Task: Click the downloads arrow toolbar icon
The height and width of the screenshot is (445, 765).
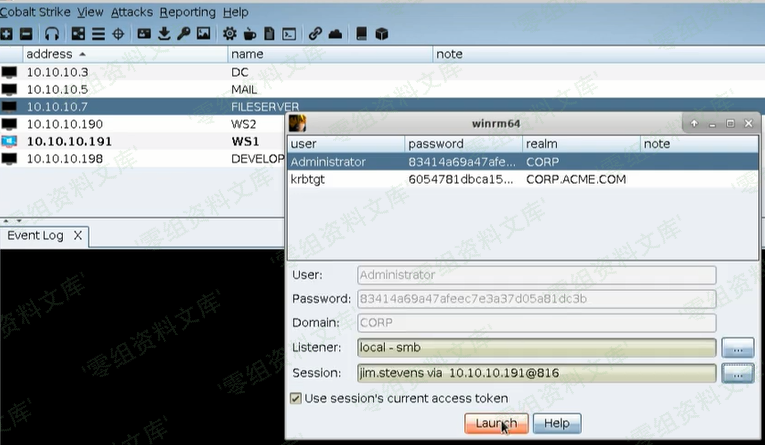Action: coord(164,33)
